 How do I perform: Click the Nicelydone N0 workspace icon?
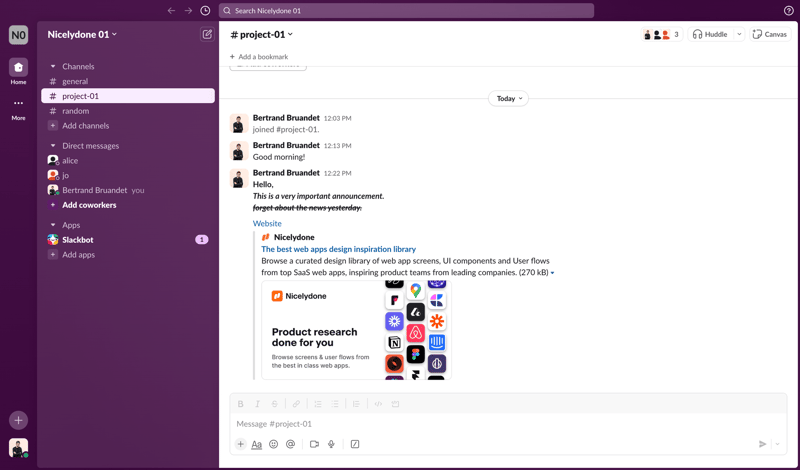point(18,35)
